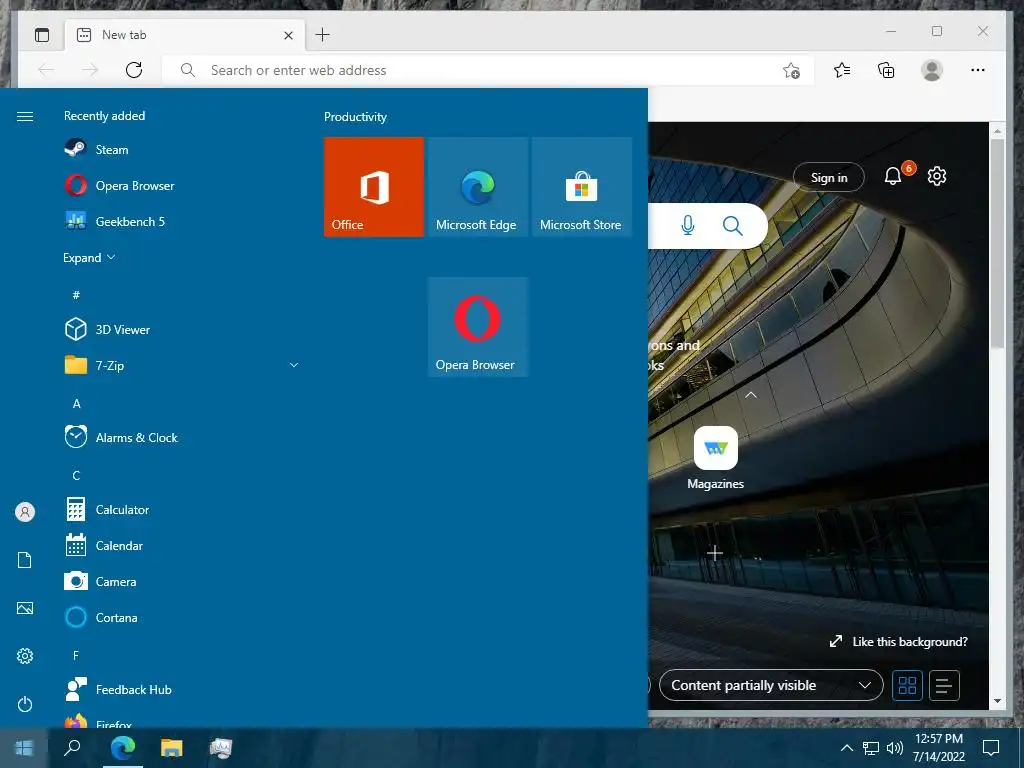
Task: Add a quick link with plus icon
Action: [715, 554]
